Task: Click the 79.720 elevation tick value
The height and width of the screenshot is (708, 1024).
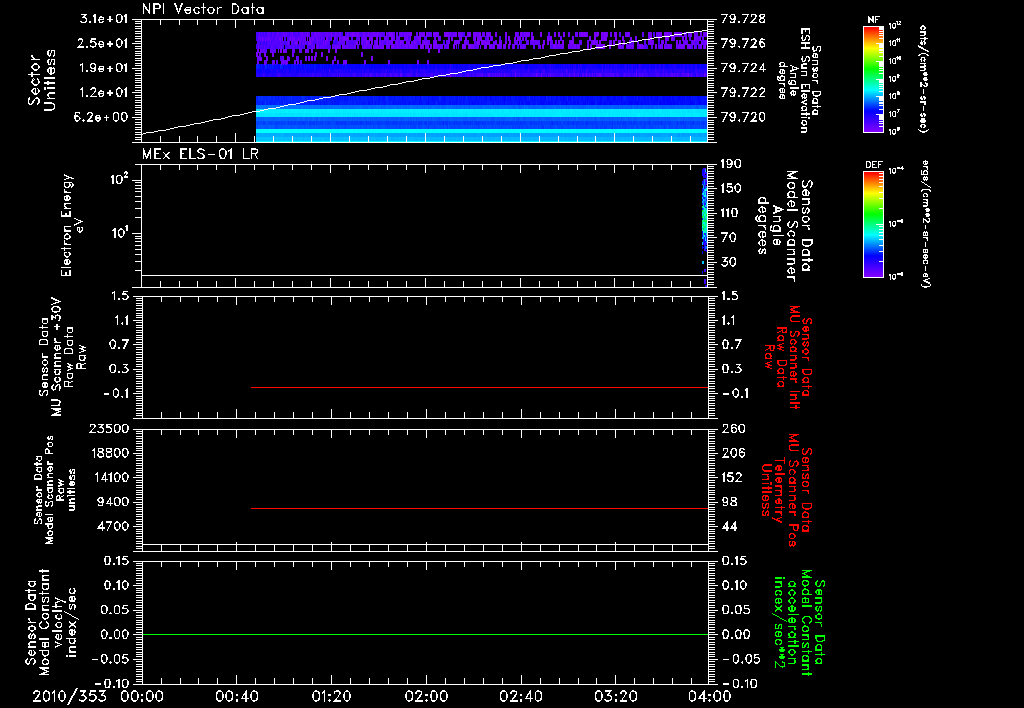Action: (743, 117)
